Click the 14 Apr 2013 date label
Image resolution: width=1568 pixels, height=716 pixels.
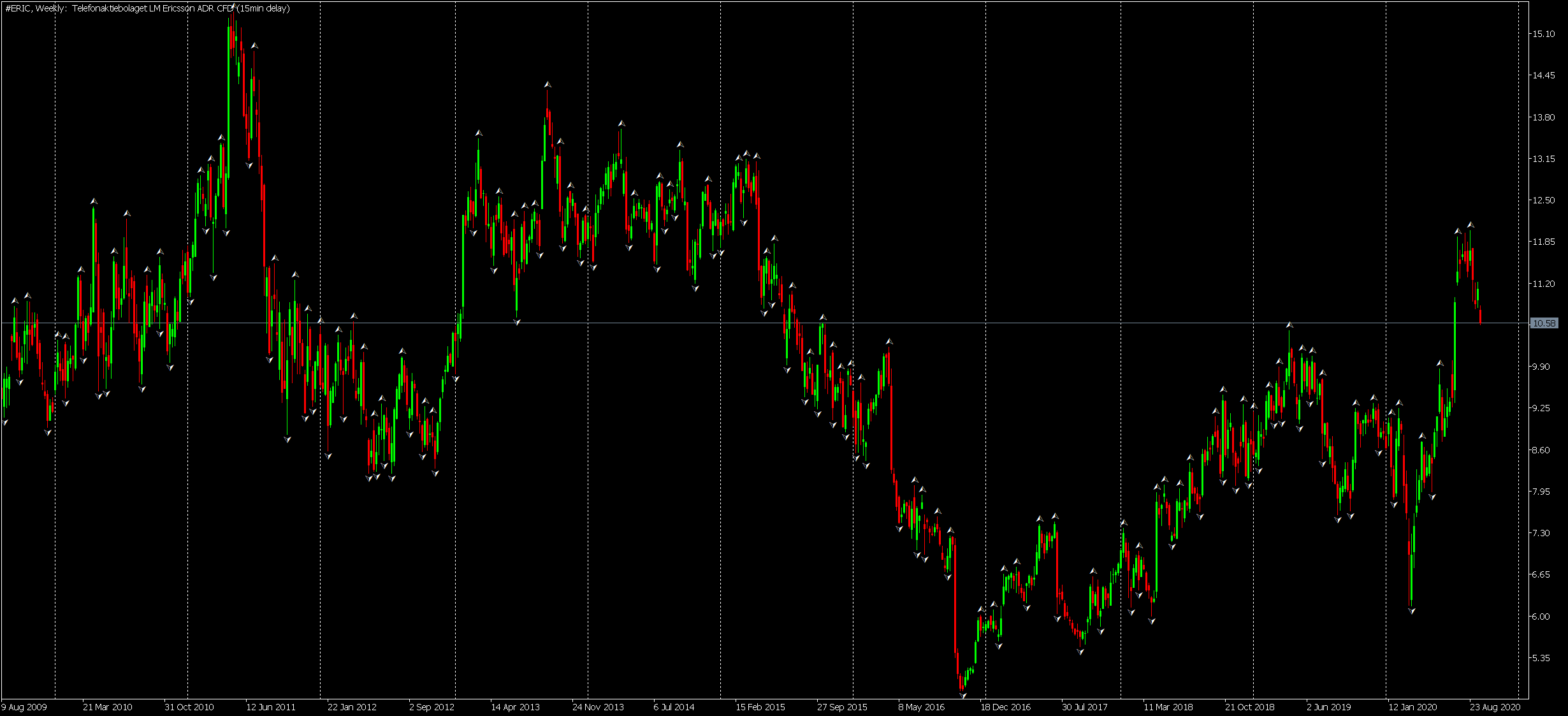(x=515, y=707)
